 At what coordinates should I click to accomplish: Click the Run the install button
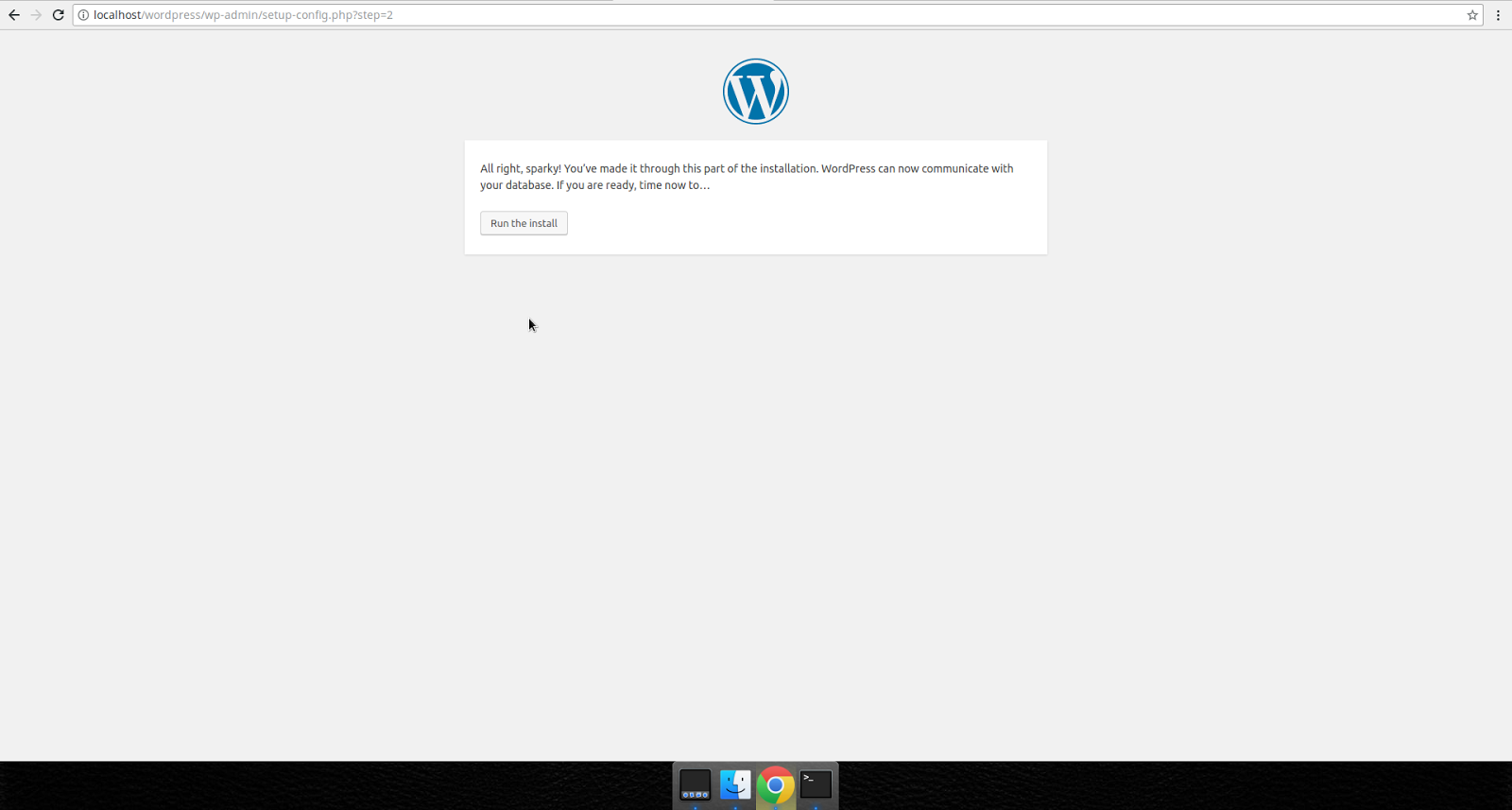[524, 223]
